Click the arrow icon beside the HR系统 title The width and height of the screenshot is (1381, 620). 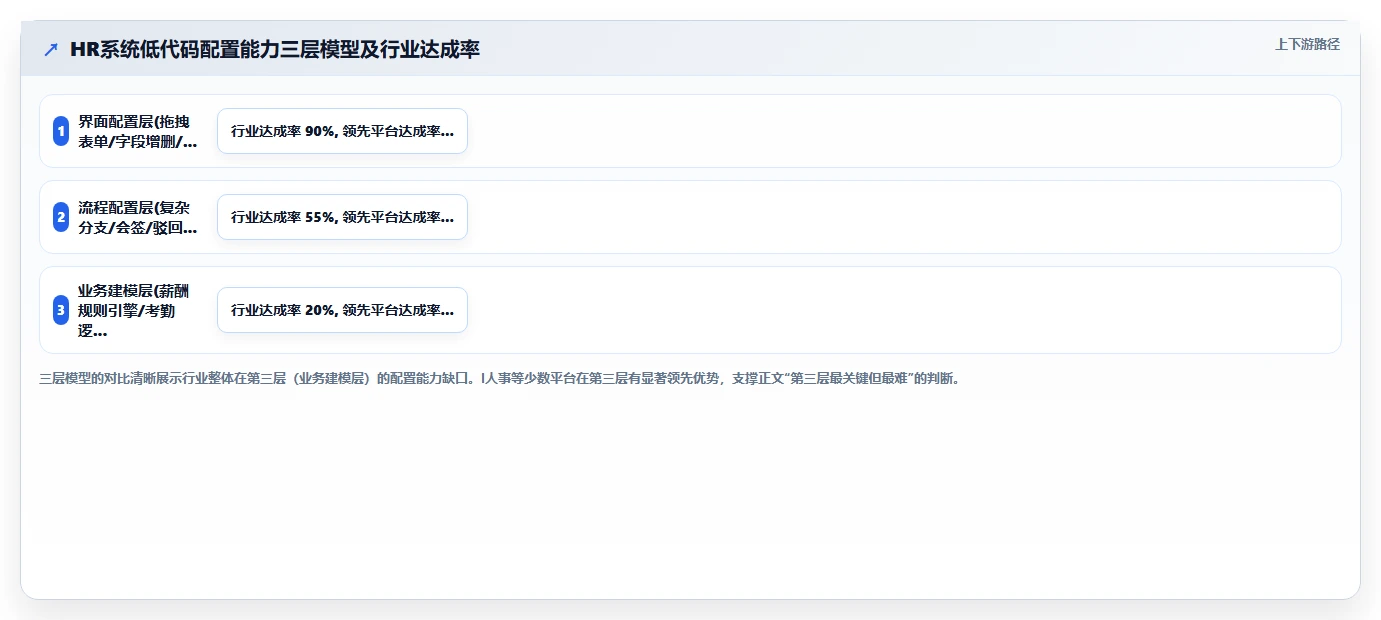pyautogui.click(x=51, y=49)
